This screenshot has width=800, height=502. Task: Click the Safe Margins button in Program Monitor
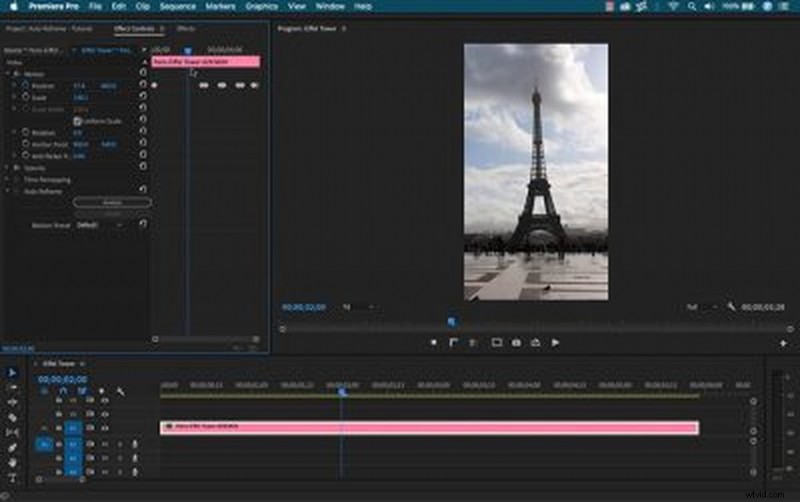tap(496, 342)
